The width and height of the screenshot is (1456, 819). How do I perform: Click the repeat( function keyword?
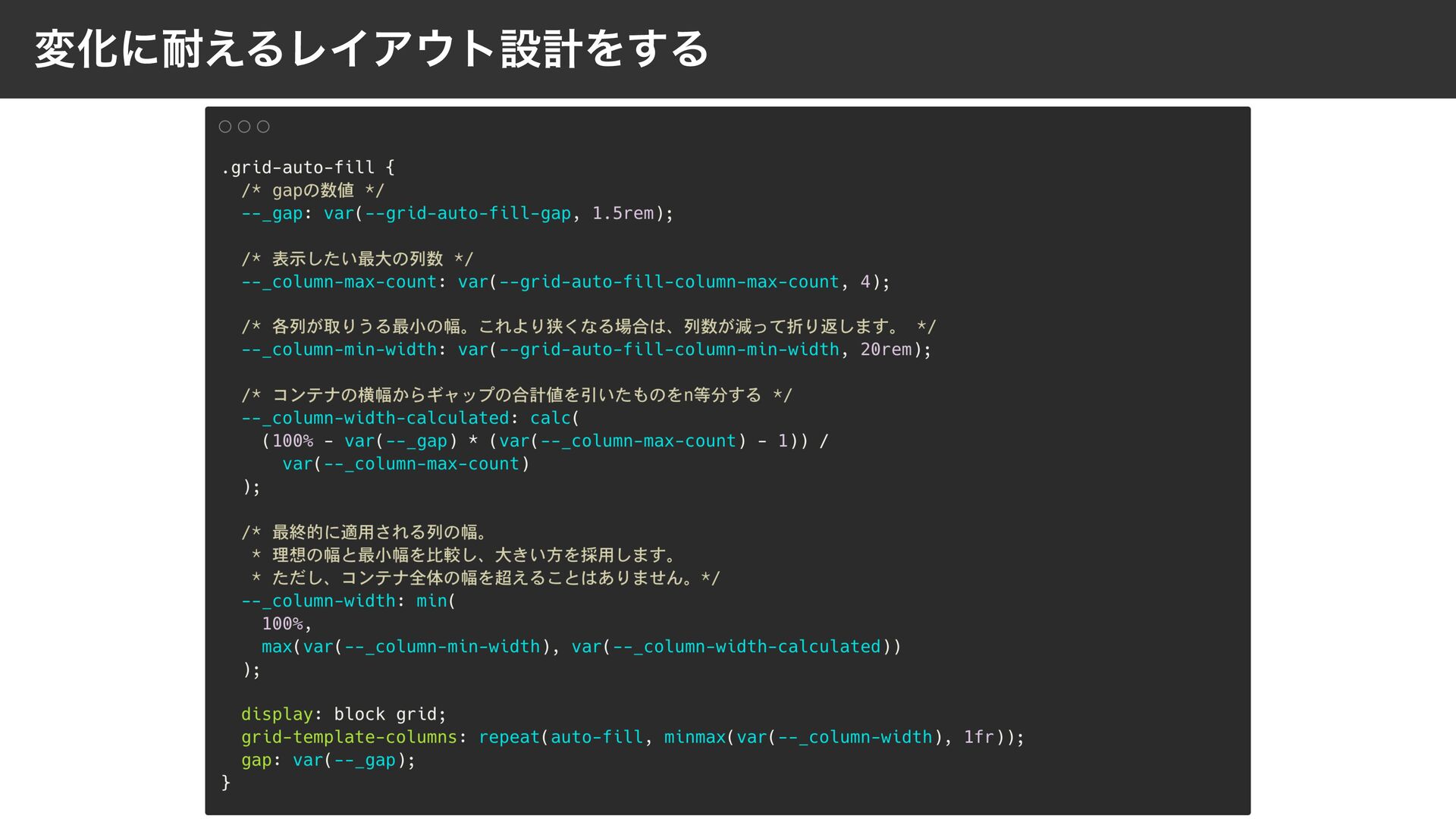pos(510,737)
